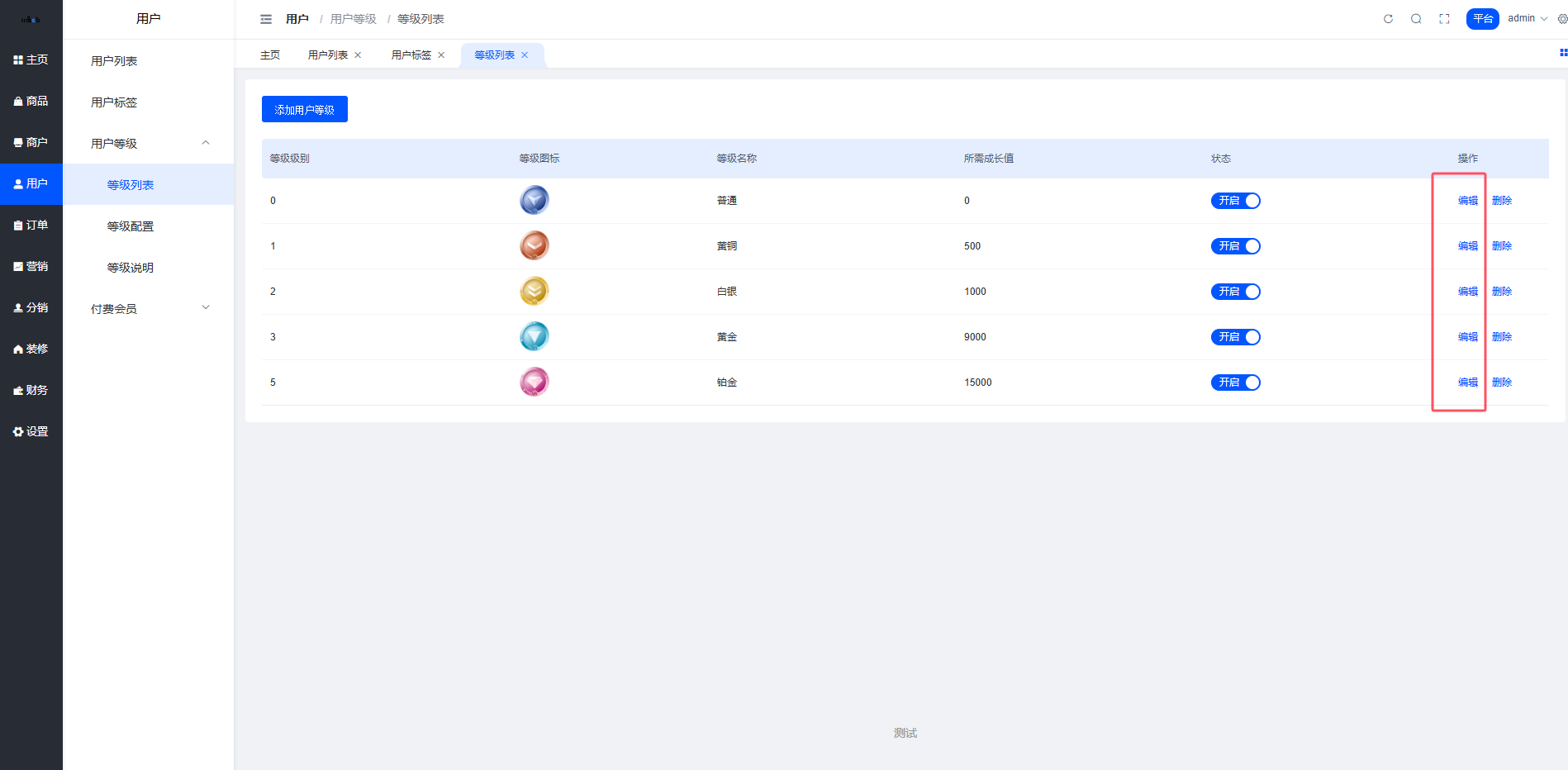
Task: Open the admin account dropdown
Action: [1527, 18]
